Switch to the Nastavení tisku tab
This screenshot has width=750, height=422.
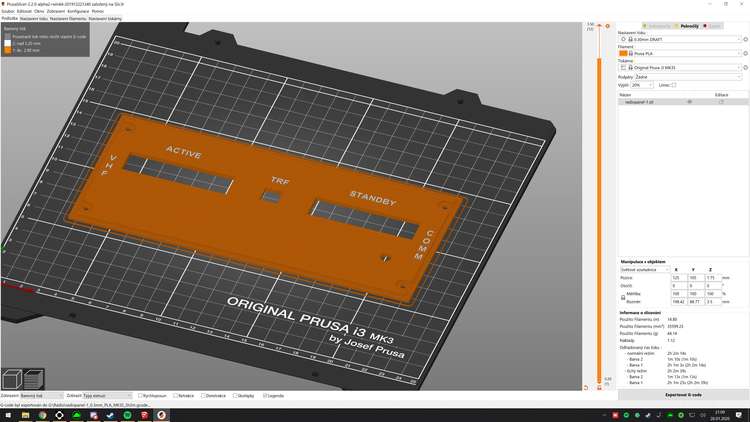(x=34, y=18)
